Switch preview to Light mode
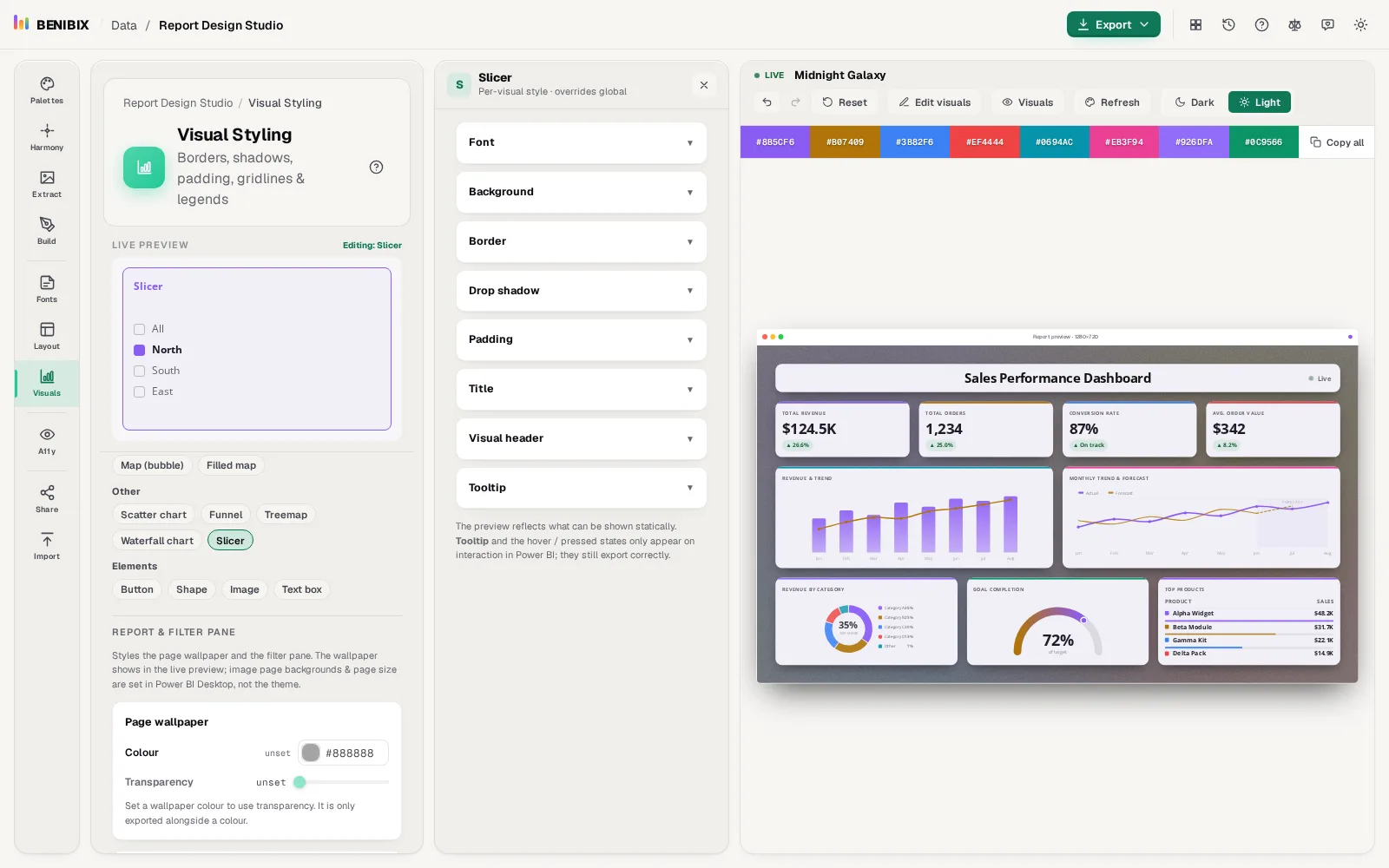 click(1260, 102)
